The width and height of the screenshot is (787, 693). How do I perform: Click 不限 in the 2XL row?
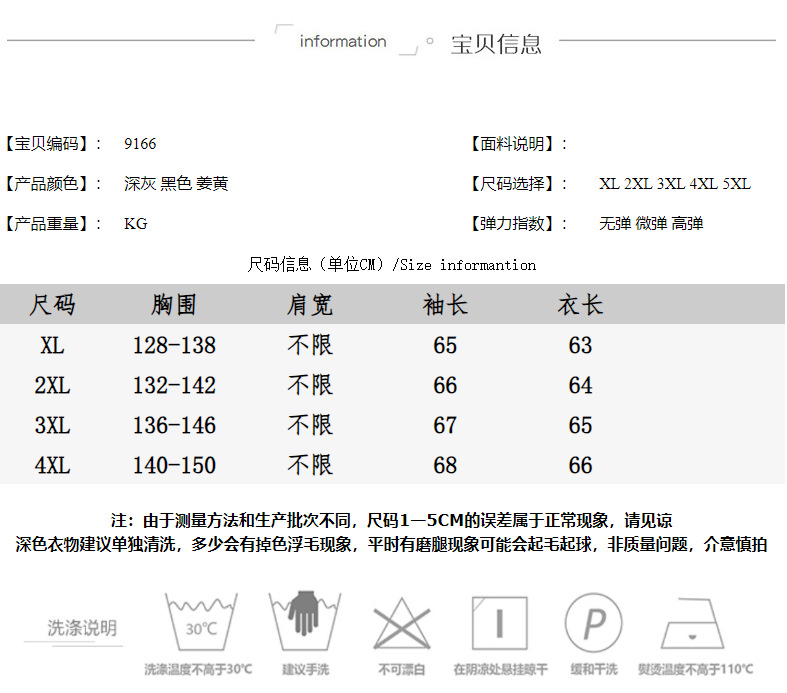pyautogui.click(x=310, y=385)
